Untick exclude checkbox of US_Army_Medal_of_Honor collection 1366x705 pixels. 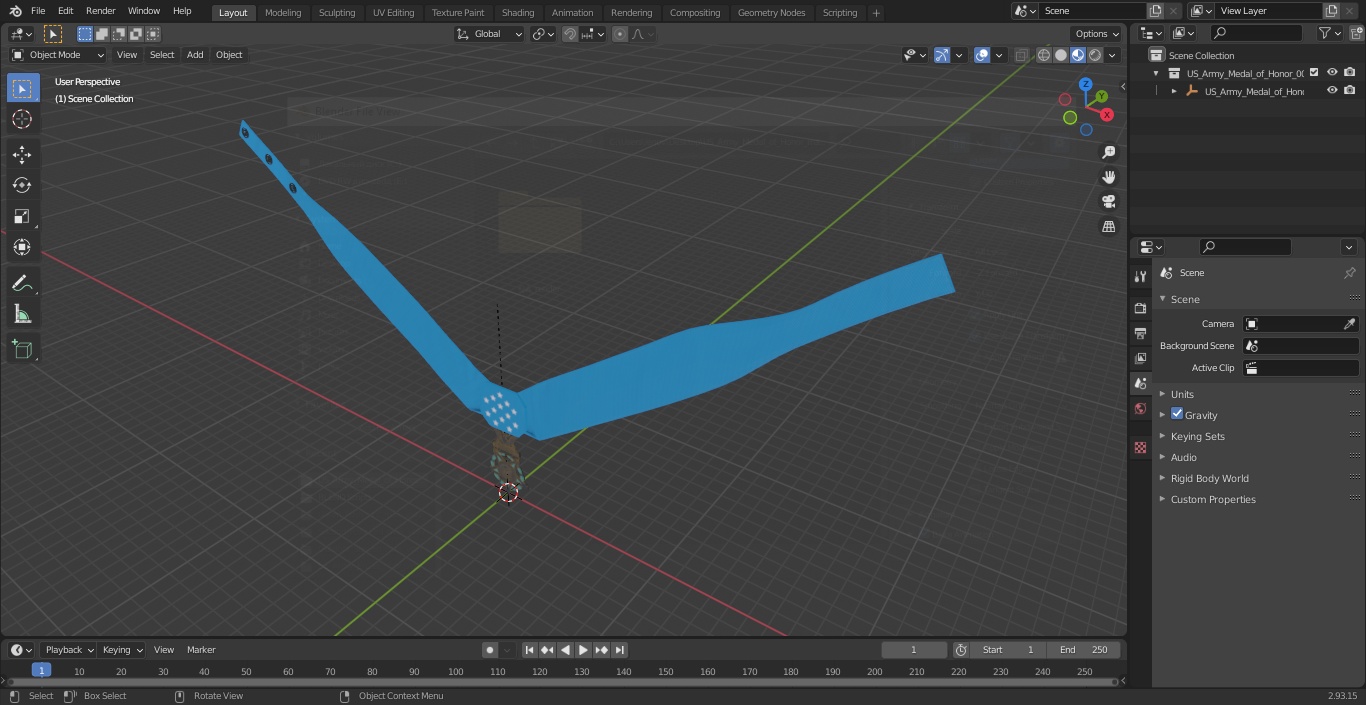click(1314, 72)
